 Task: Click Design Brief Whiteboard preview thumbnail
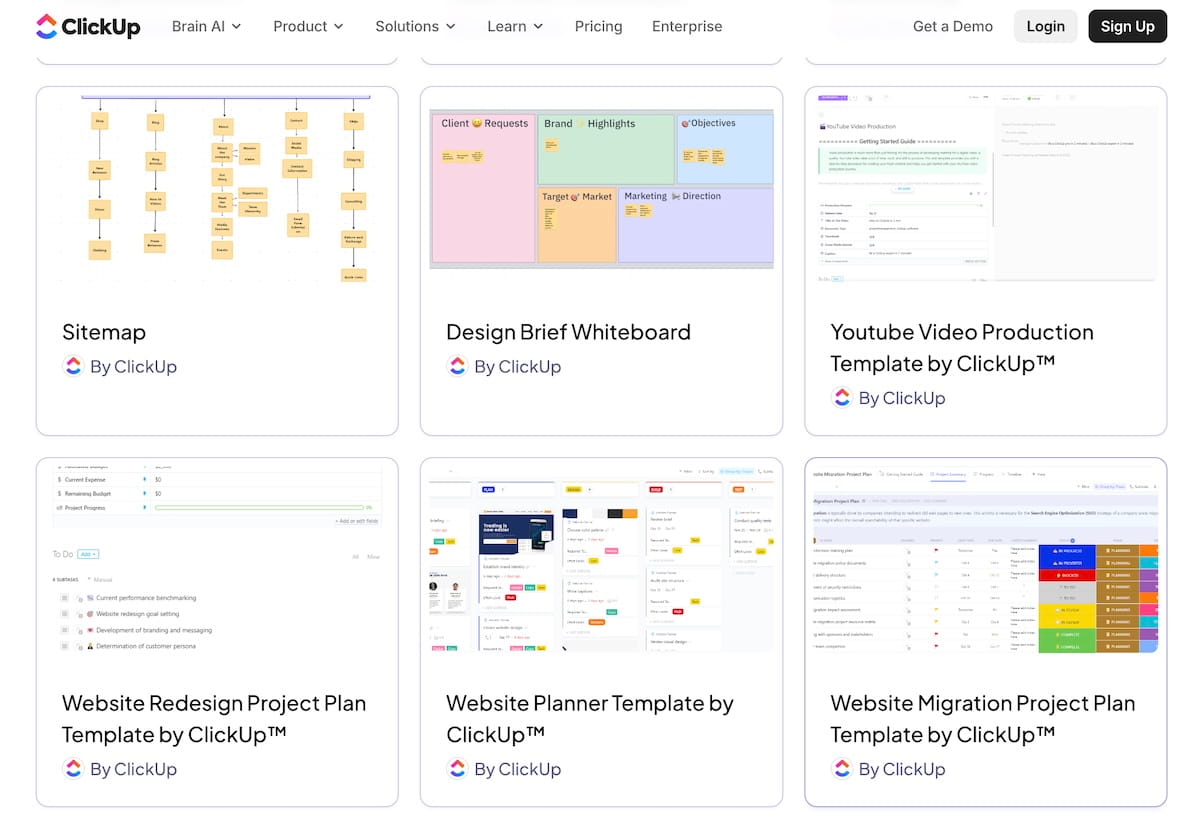[x=601, y=189]
